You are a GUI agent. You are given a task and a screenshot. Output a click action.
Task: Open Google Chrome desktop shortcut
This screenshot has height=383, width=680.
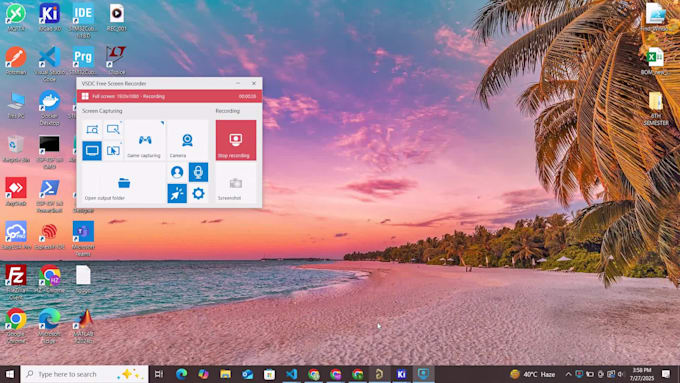coord(16,326)
